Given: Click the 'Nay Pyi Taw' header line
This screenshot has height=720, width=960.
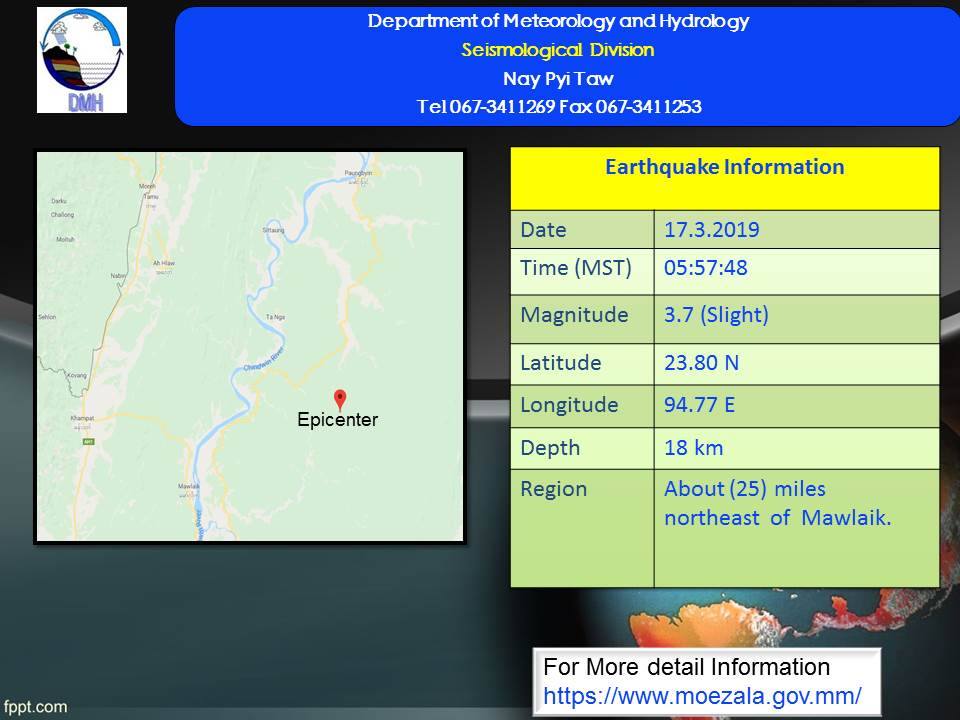Looking at the screenshot, I should (558, 78).
